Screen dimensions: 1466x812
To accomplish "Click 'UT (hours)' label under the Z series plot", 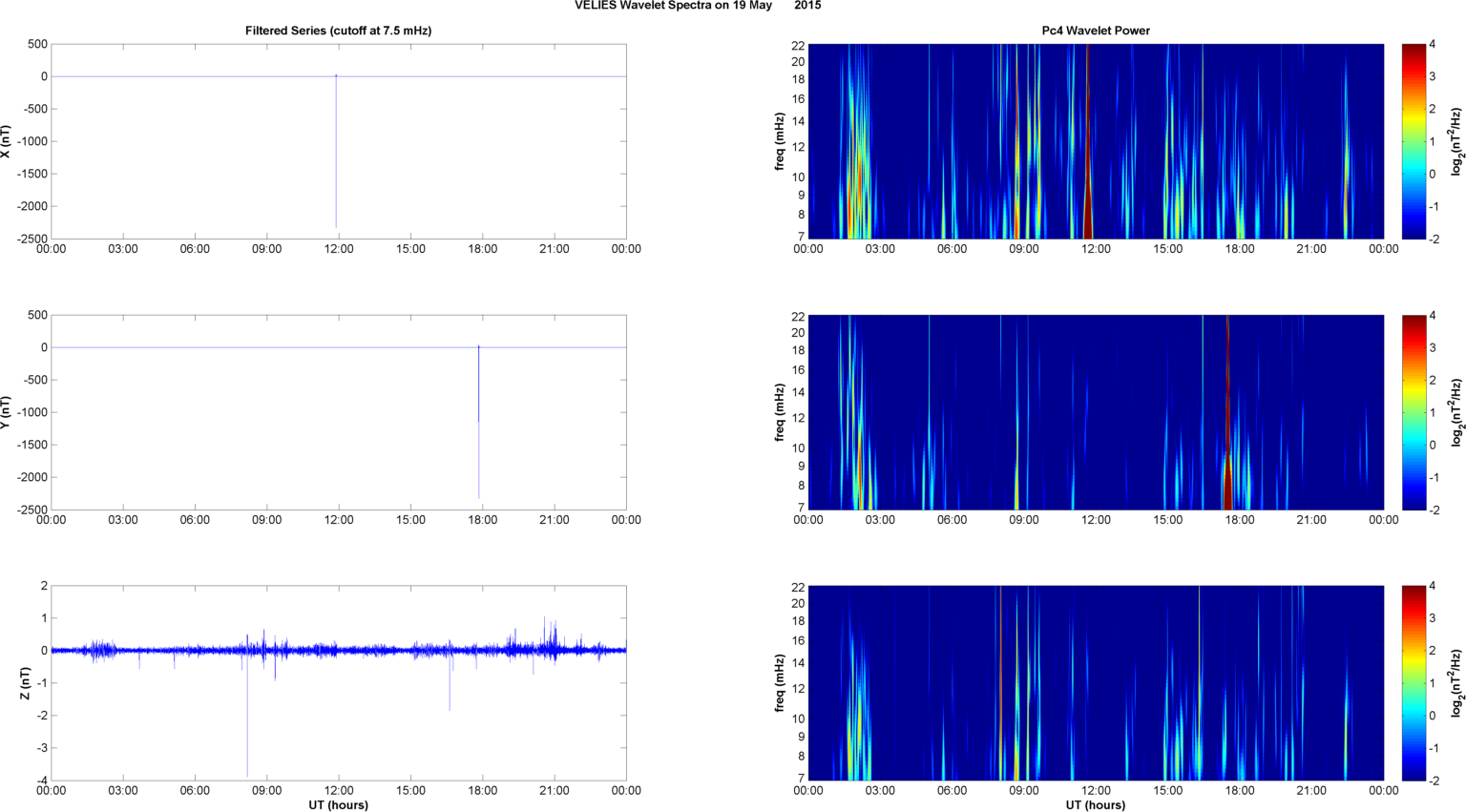I will (x=338, y=805).
